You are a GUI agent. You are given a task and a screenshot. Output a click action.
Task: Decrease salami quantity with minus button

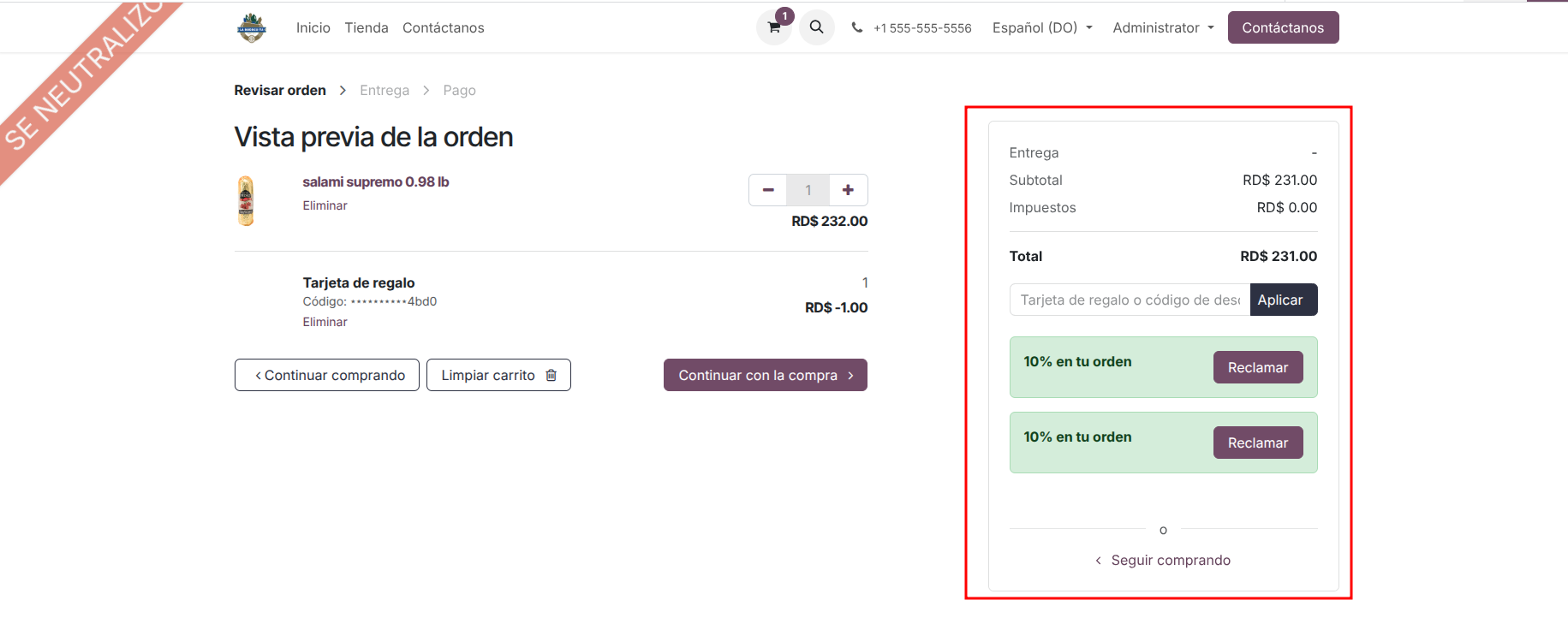coord(768,190)
